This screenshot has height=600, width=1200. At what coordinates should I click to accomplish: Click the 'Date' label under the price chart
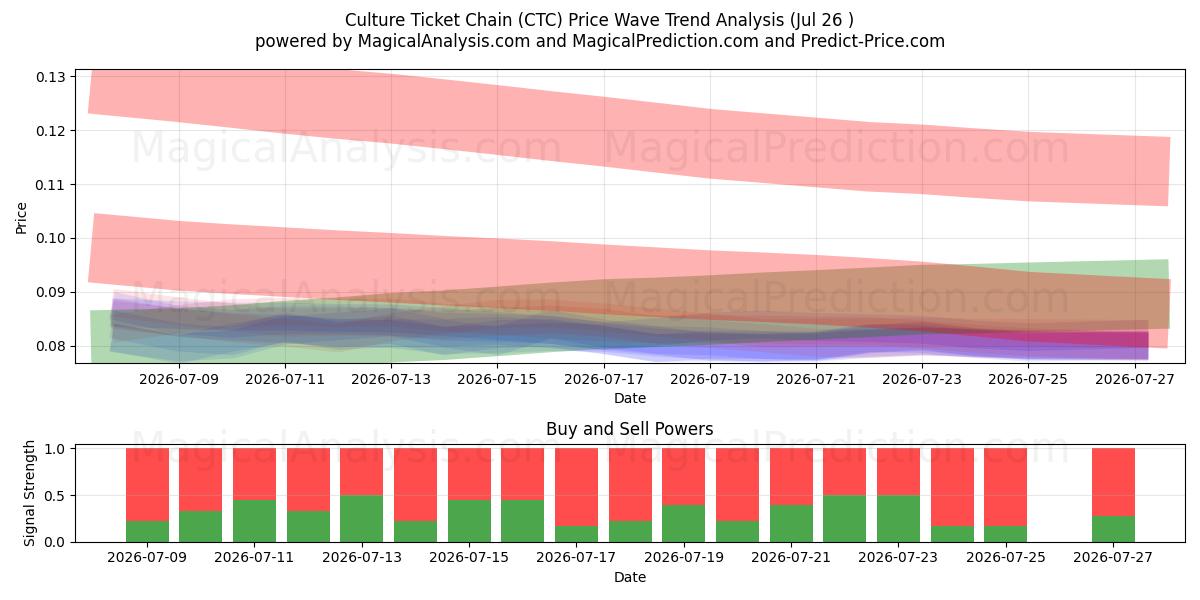pyautogui.click(x=630, y=398)
